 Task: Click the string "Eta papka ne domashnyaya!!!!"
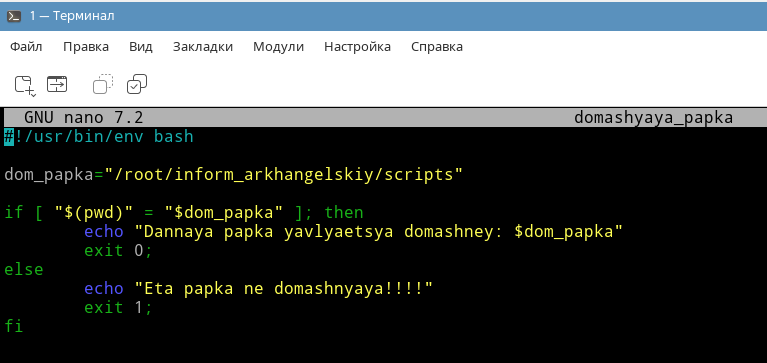tap(284, 289)
